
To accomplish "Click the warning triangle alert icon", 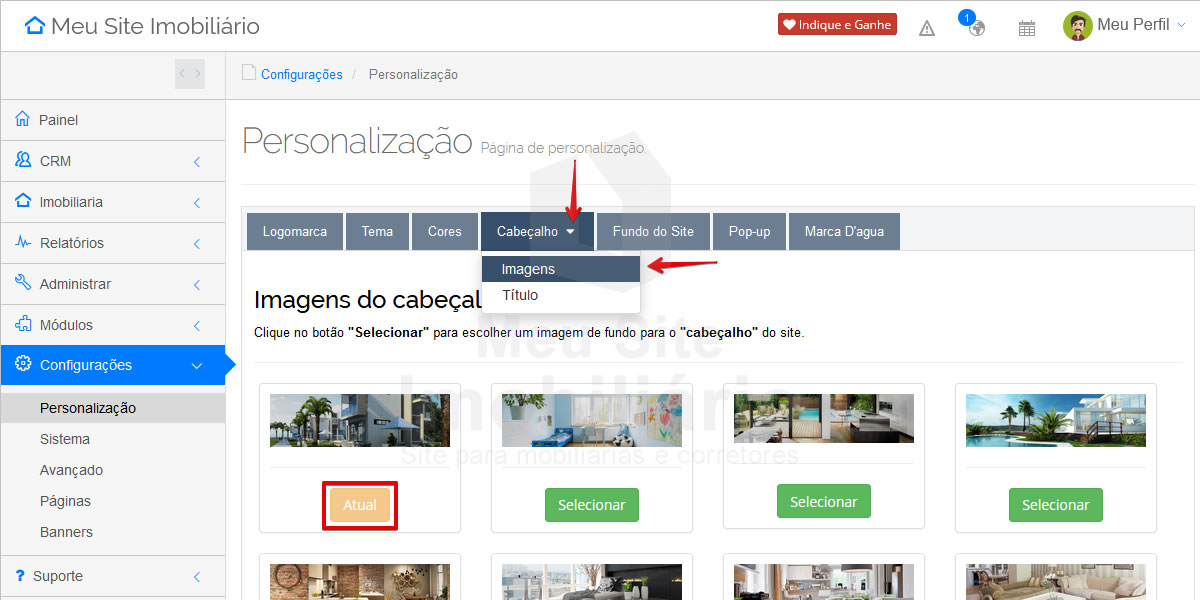I will [927, 28].
